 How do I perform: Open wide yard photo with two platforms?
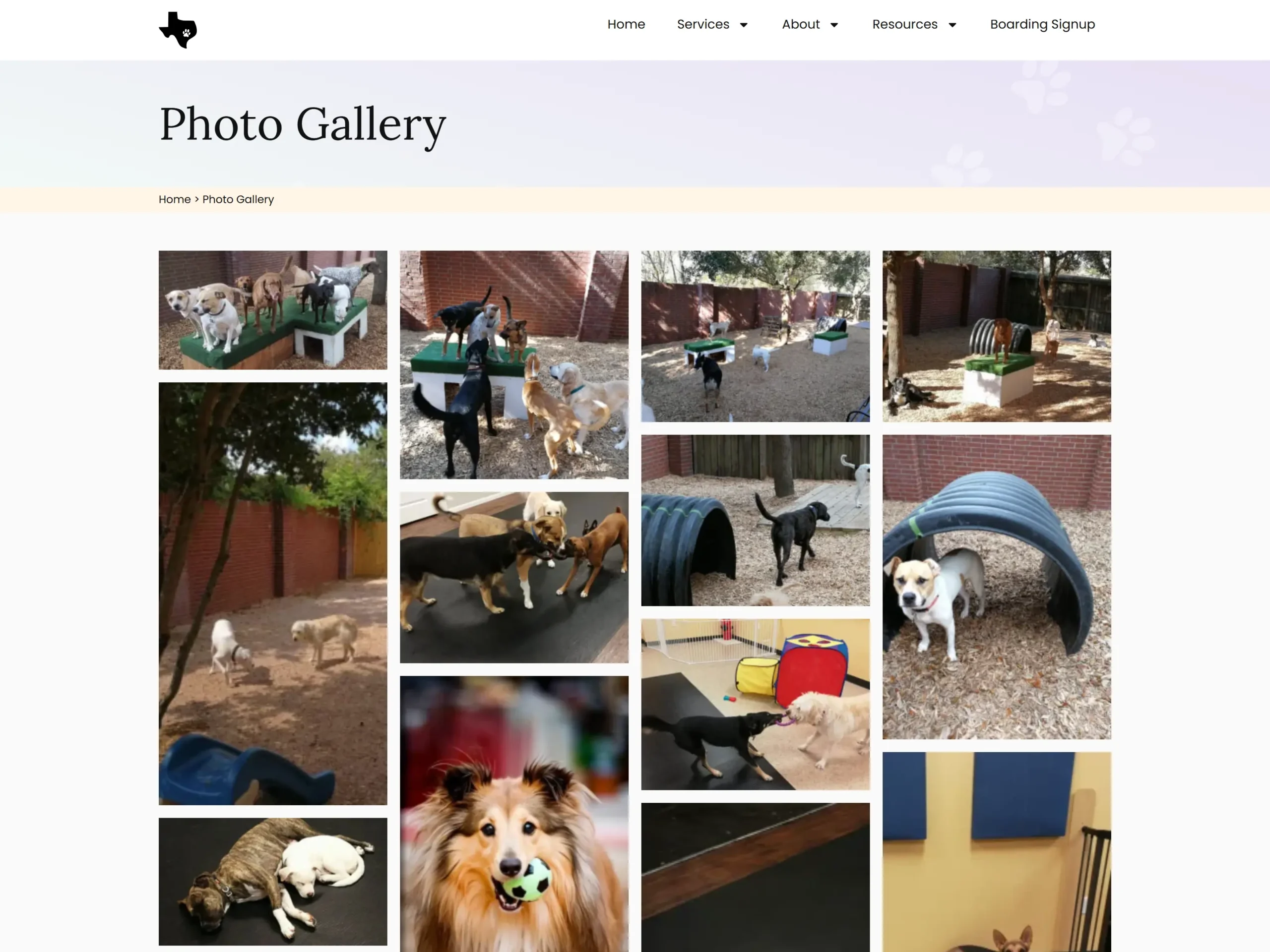click(x=755, y=336)
